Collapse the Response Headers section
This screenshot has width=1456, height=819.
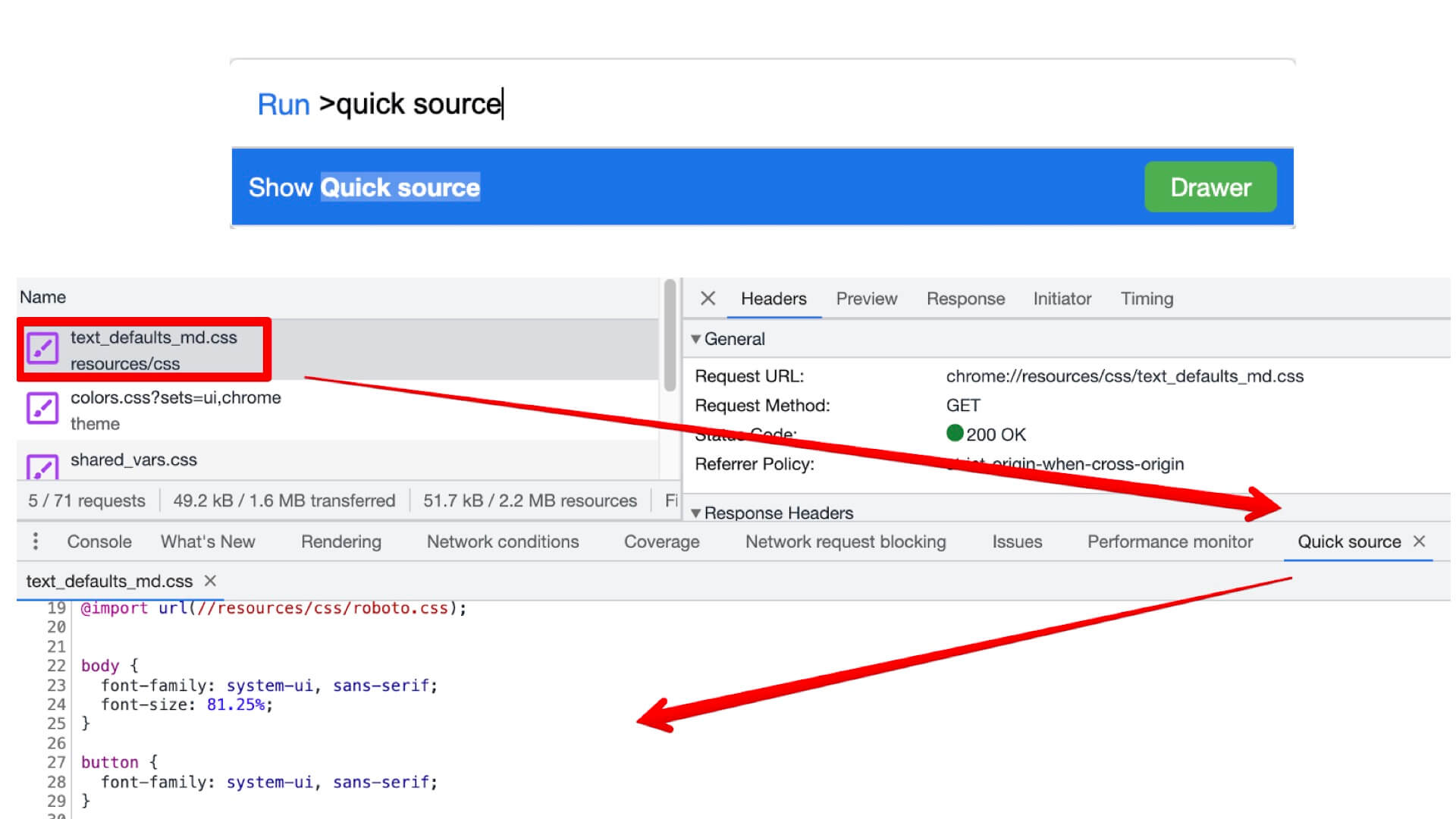click(x=695, y=513)
